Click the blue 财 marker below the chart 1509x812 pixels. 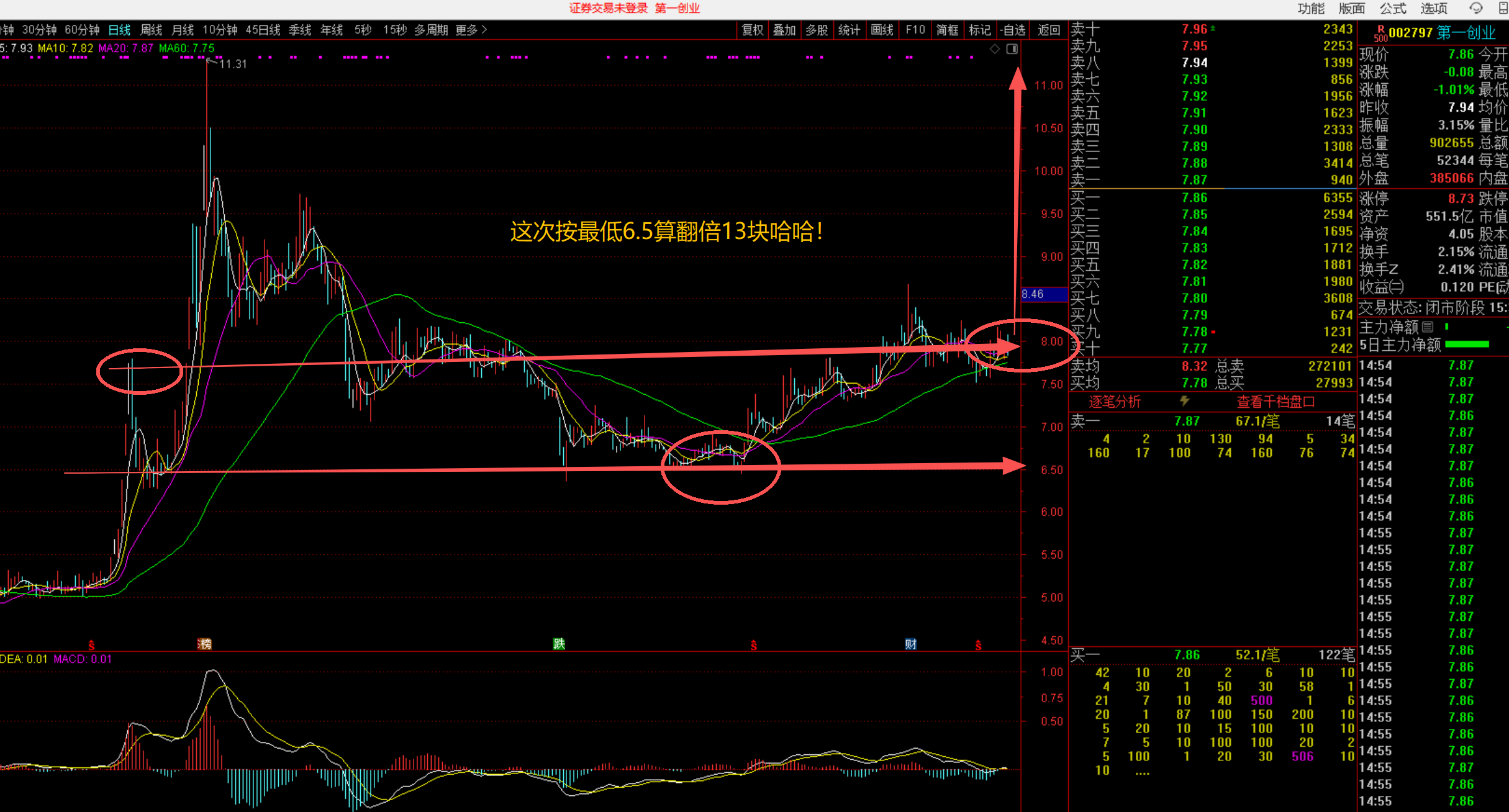pos(910,644)
